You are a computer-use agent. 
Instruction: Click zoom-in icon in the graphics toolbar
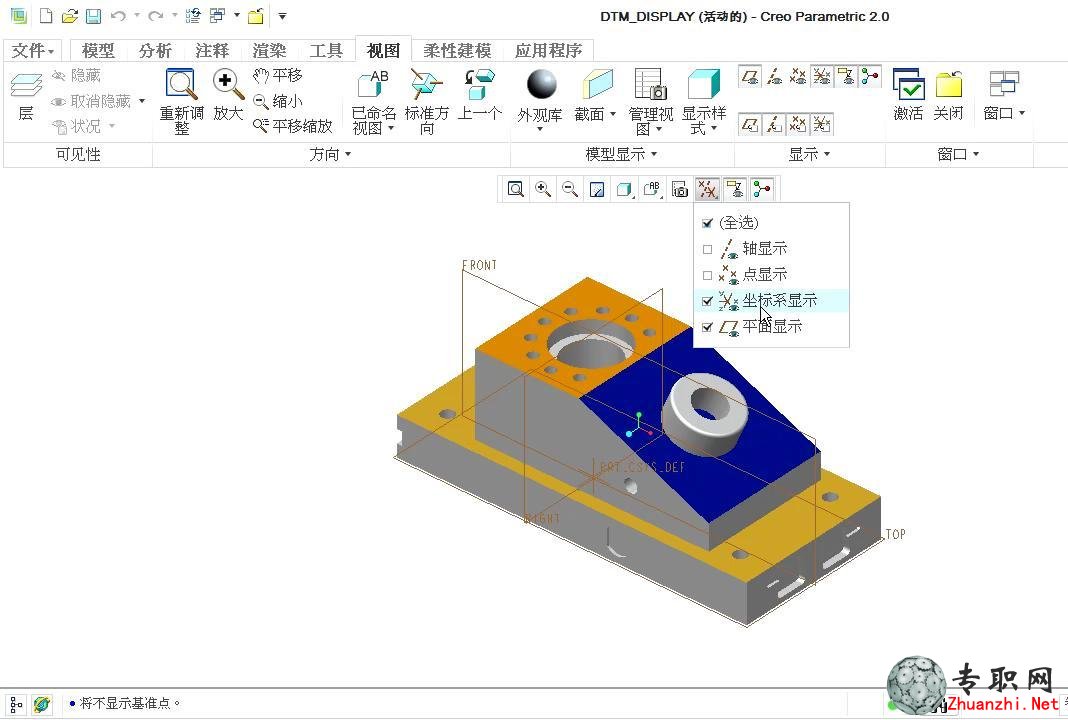543,189
